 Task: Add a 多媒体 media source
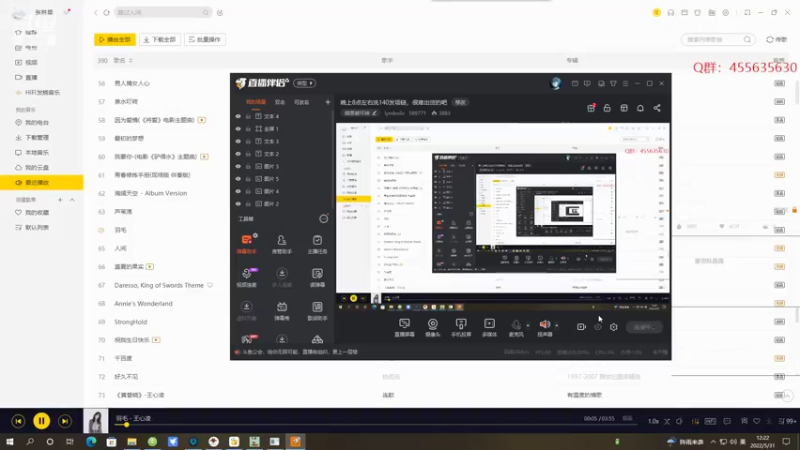(x=489, y=327)
